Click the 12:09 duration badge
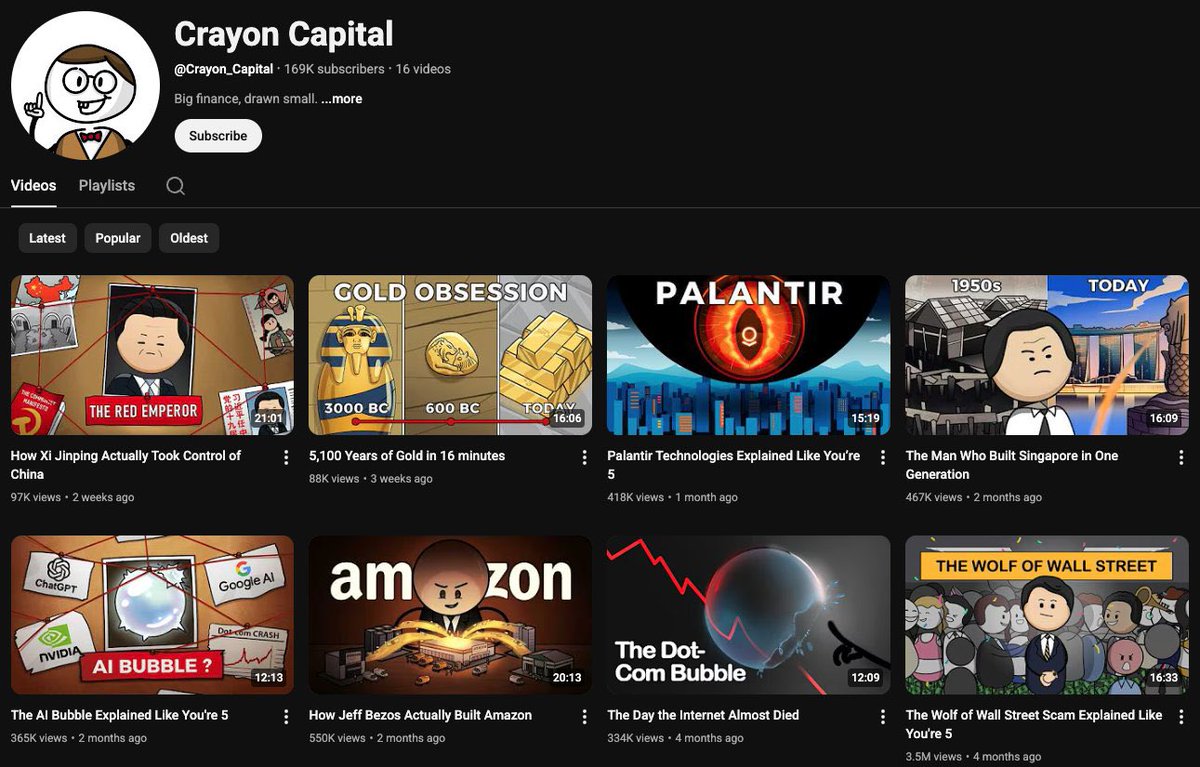 [865, 677]
